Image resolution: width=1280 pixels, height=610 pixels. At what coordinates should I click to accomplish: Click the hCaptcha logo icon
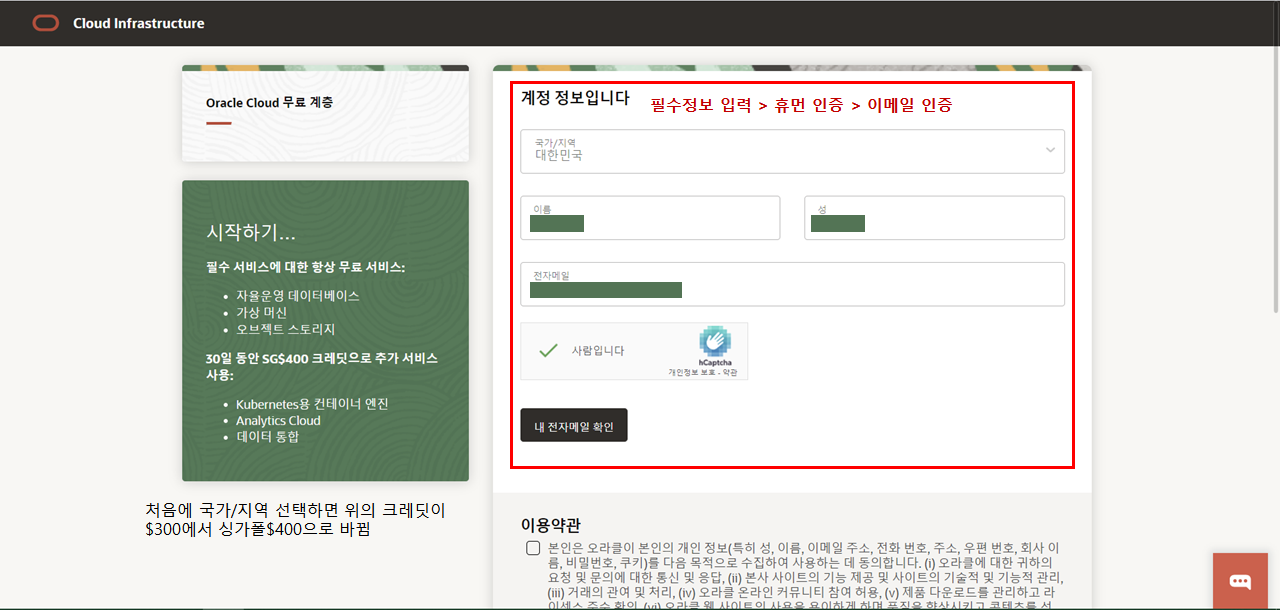[x=715, y=342]
